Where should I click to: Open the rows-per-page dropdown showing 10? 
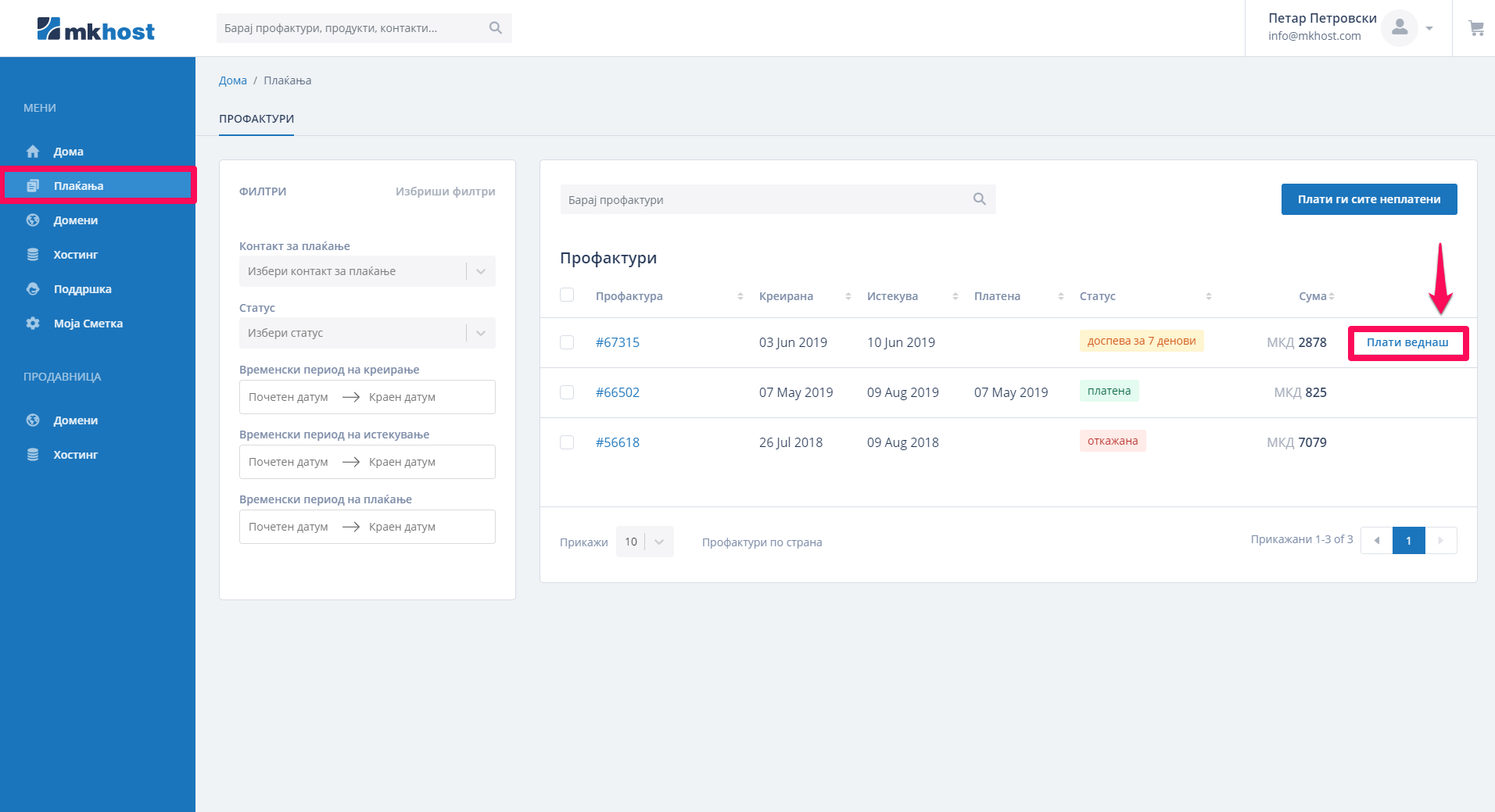[644, 542]
